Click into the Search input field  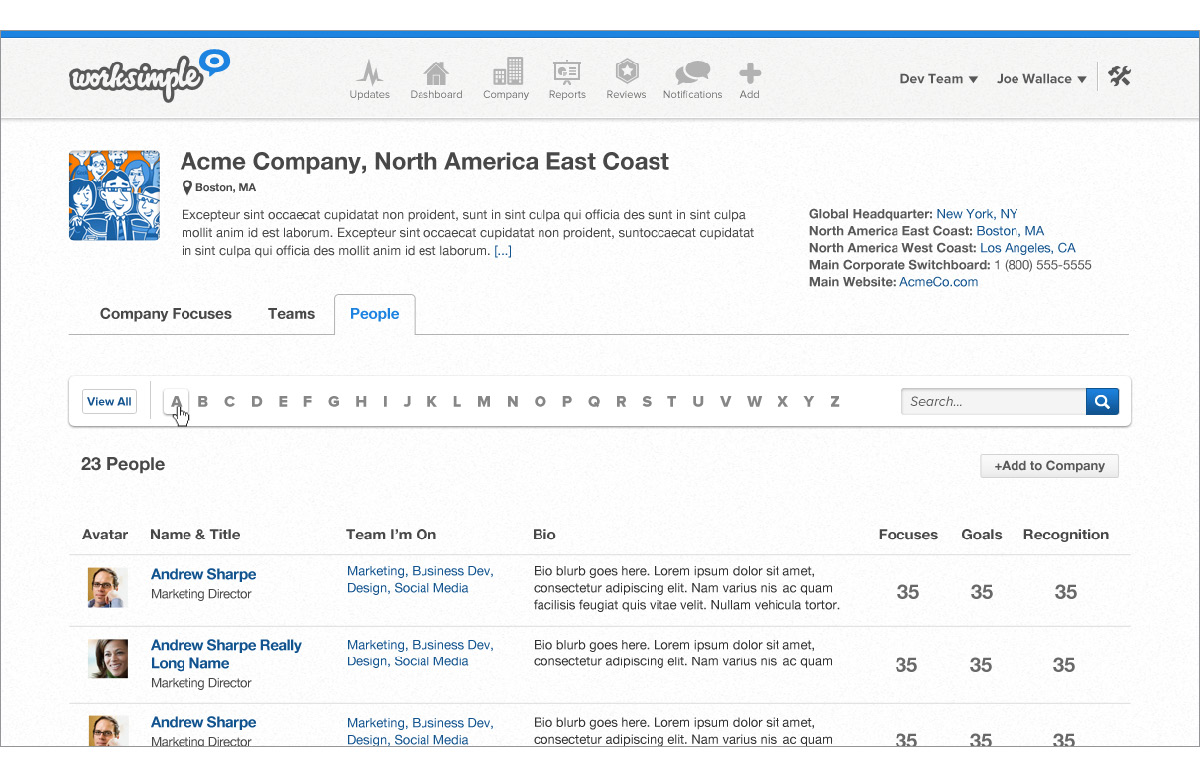[x=993, y=402]
